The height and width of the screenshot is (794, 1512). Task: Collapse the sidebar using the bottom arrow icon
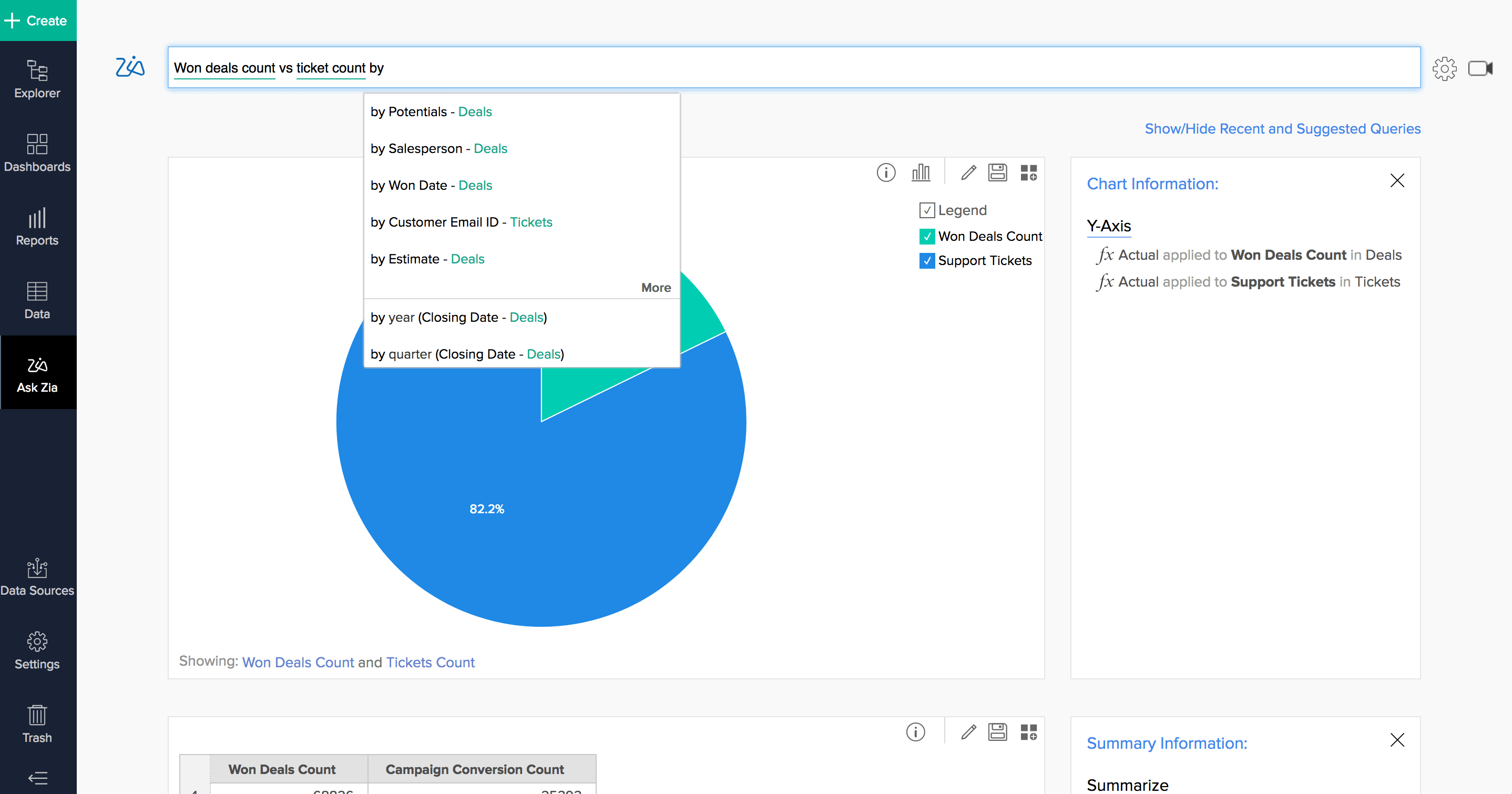coord(37,778)
